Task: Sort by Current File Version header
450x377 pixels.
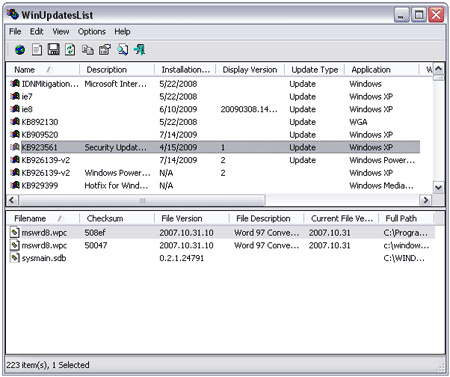Action: coord(341,219)
